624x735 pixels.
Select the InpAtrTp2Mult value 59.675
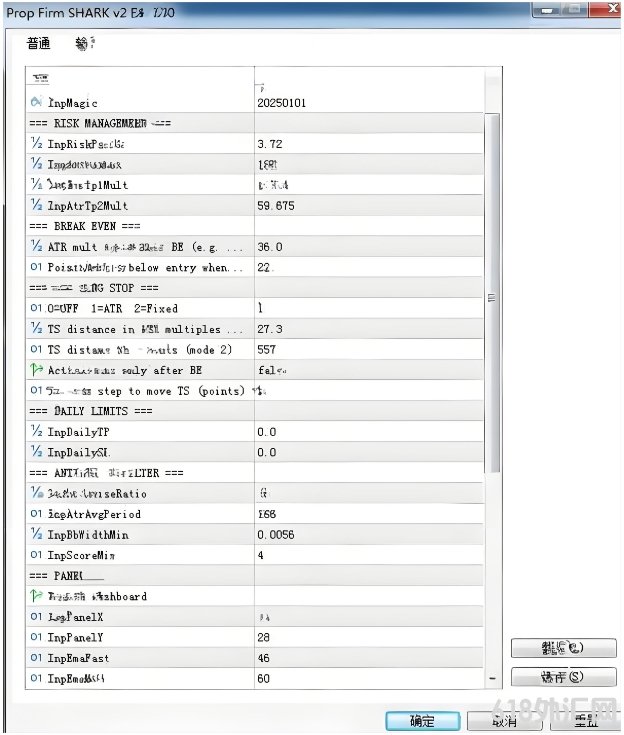[276, 206]
